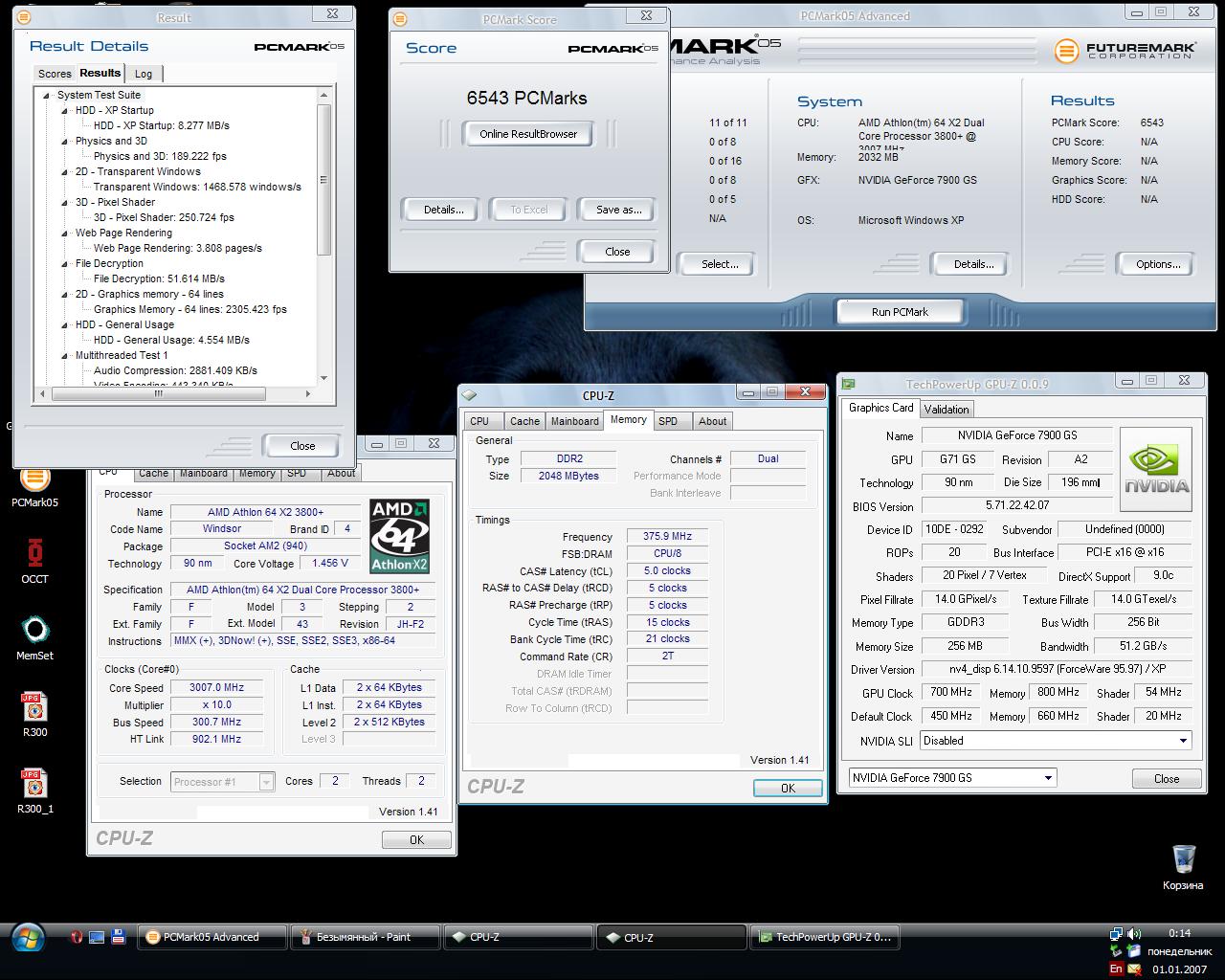Click the BIOS Version 5.71.22.42.07 field
Screen dimensions: 1225x980
pyautogui.click(x=1017, y=505)
